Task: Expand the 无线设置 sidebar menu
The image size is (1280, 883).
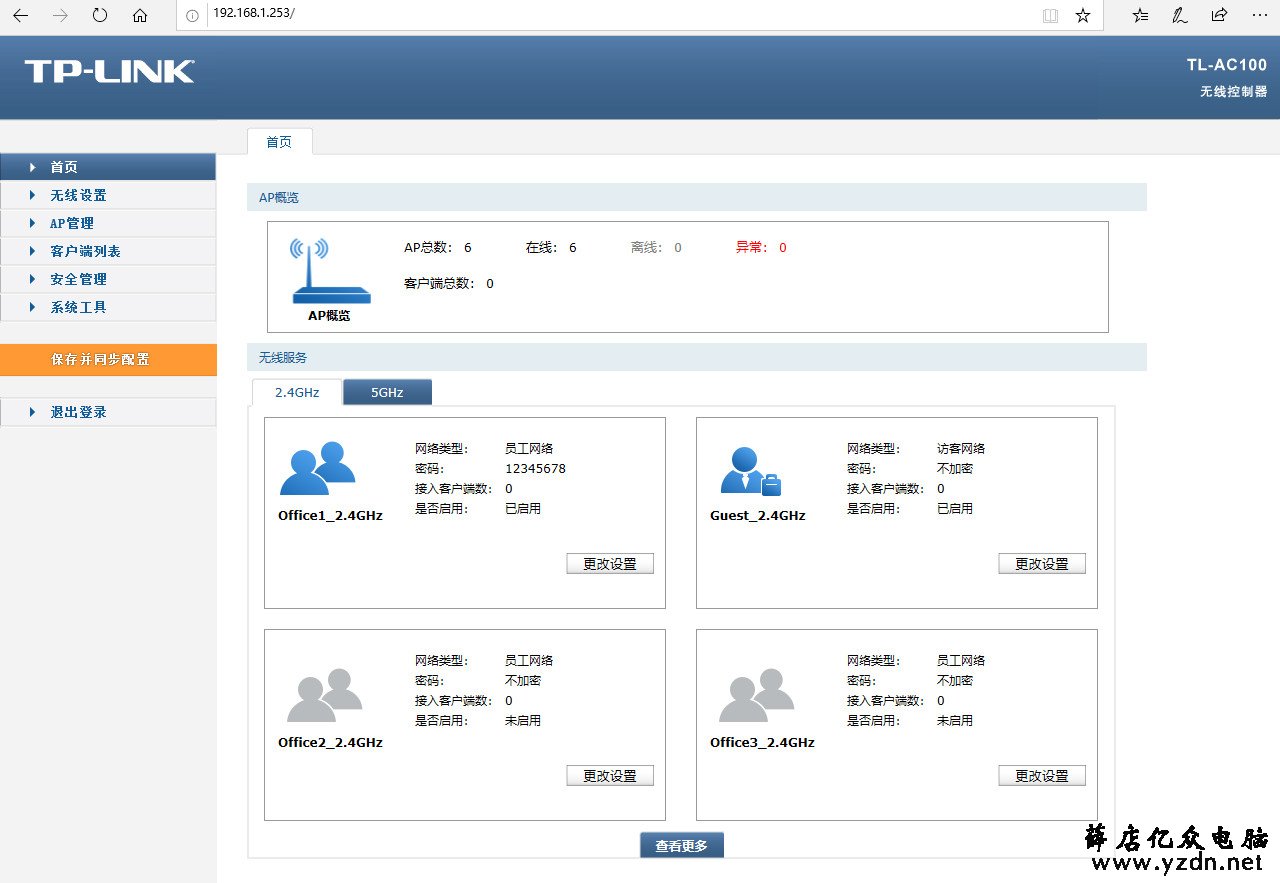Action: pyautogui.click(x=108, y=195)
